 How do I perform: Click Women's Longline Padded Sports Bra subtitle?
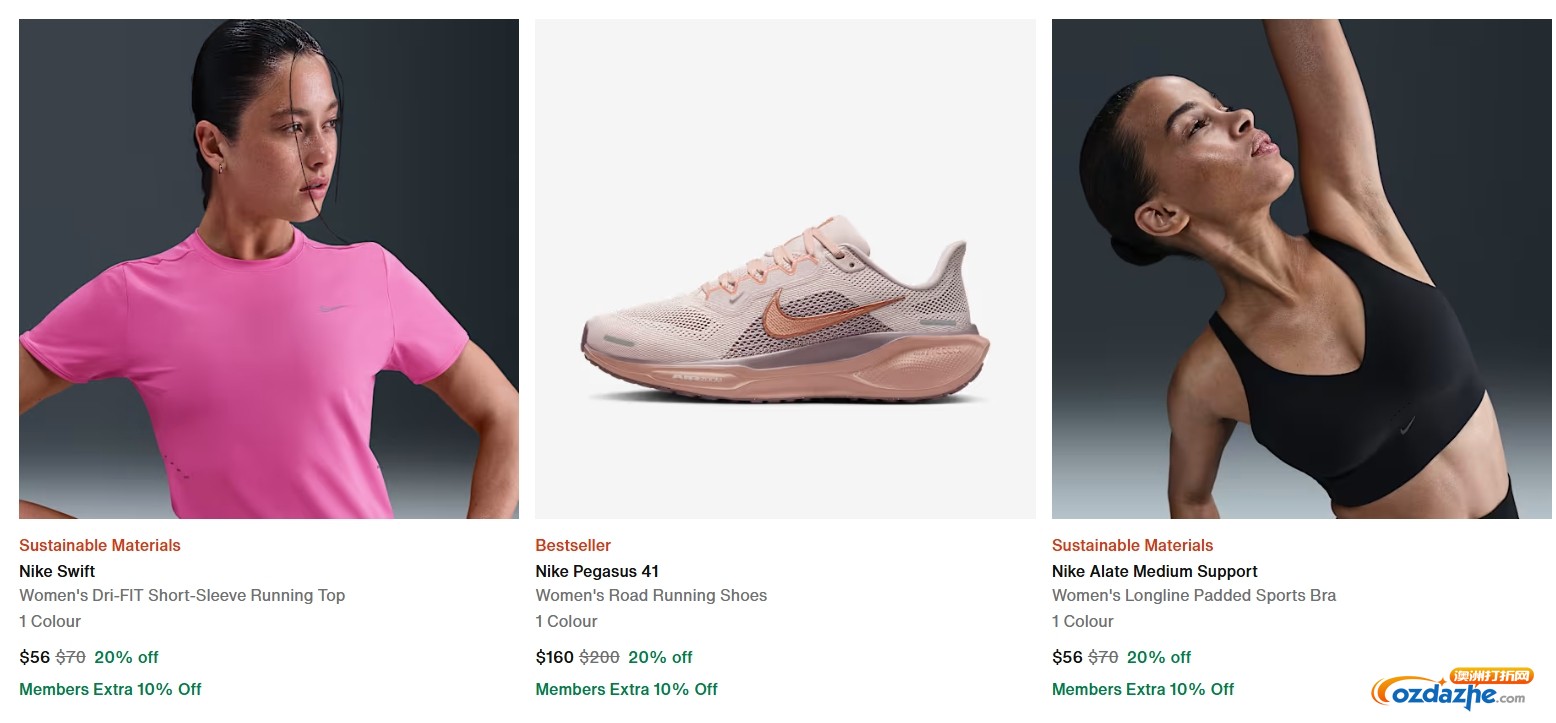click(1194, 595)
